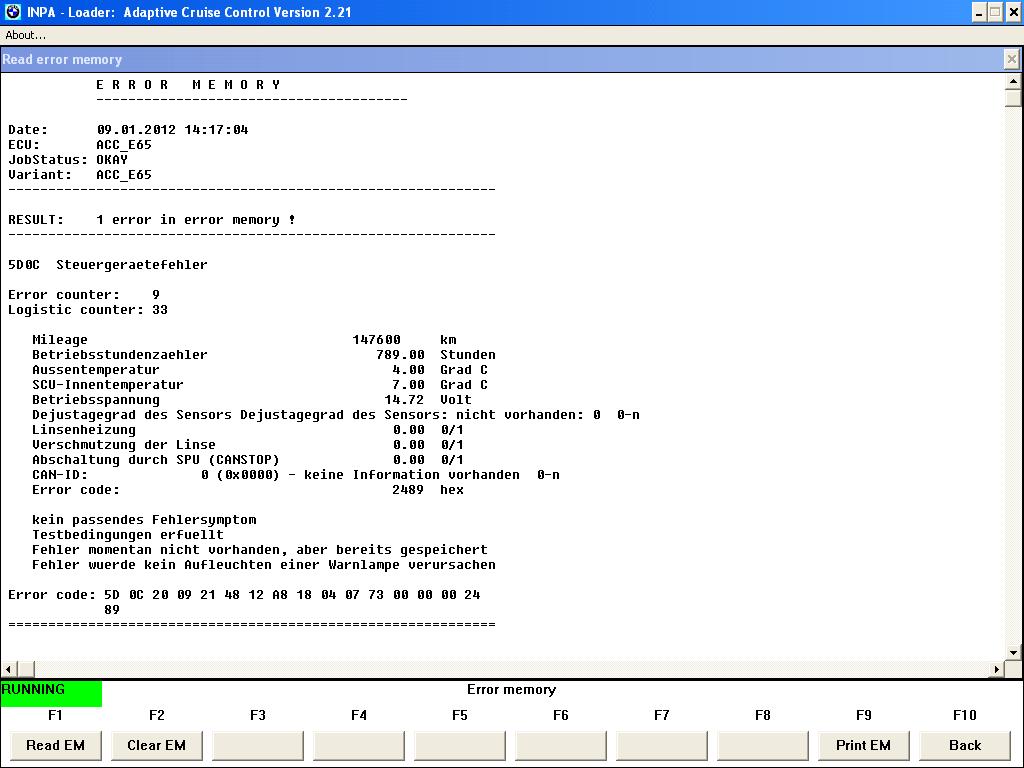The width and height of the screenshot is (1024, 768).
Task: Click the 'Fehler momentan nicht vorhanden' line
Action: click(260, 550)
